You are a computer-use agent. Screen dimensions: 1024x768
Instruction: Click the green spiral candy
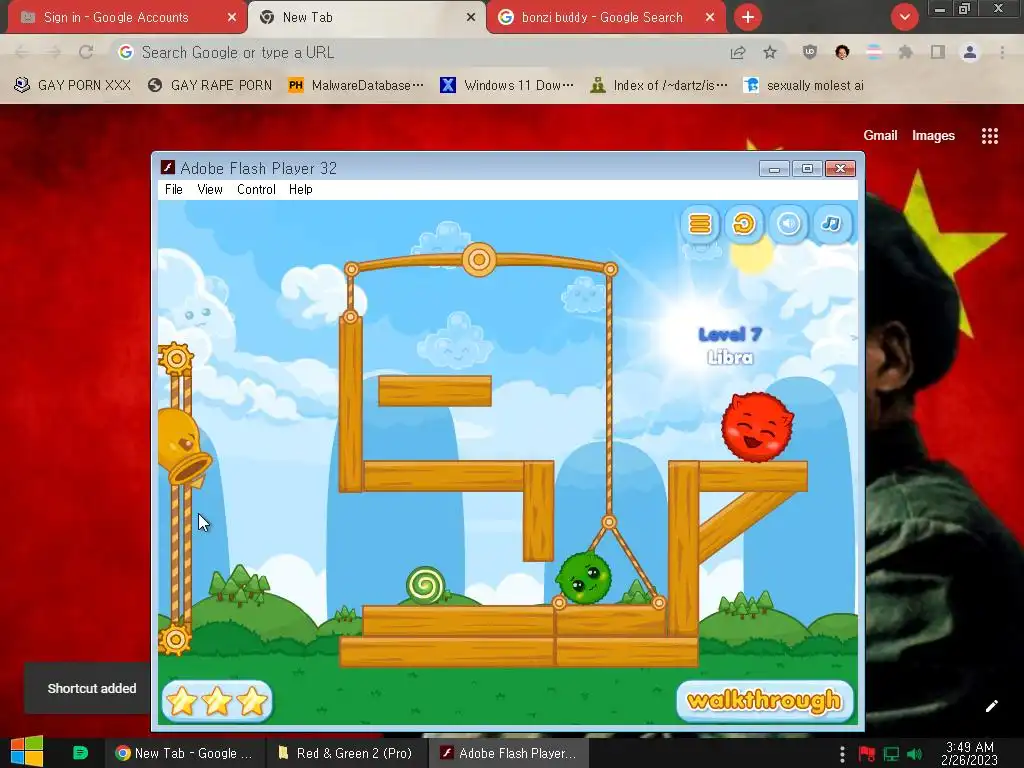tap(425, 584)
